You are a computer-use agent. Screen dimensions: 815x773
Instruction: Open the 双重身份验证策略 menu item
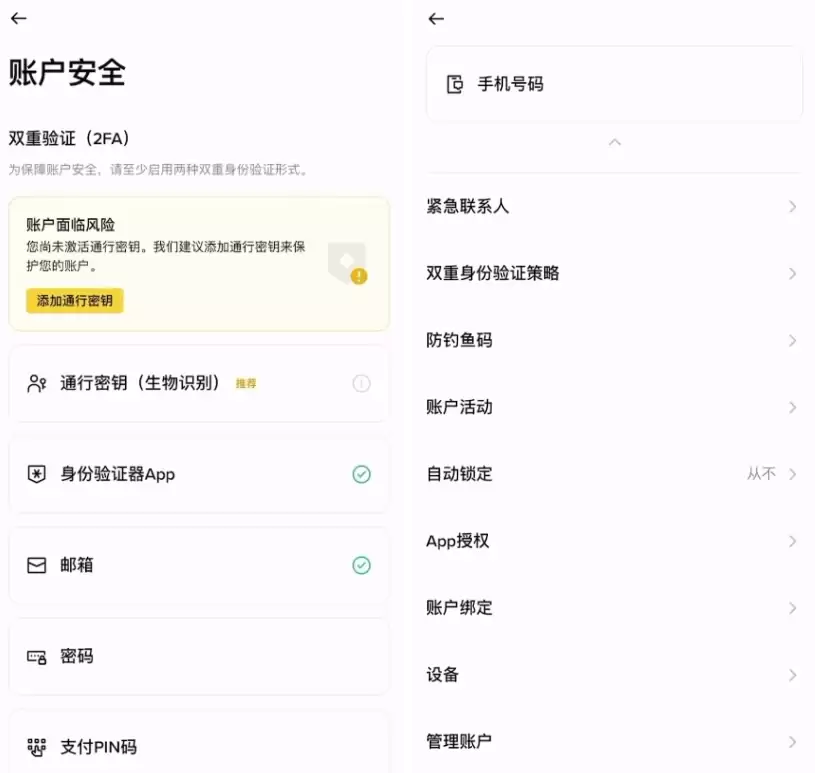(614, 273)
